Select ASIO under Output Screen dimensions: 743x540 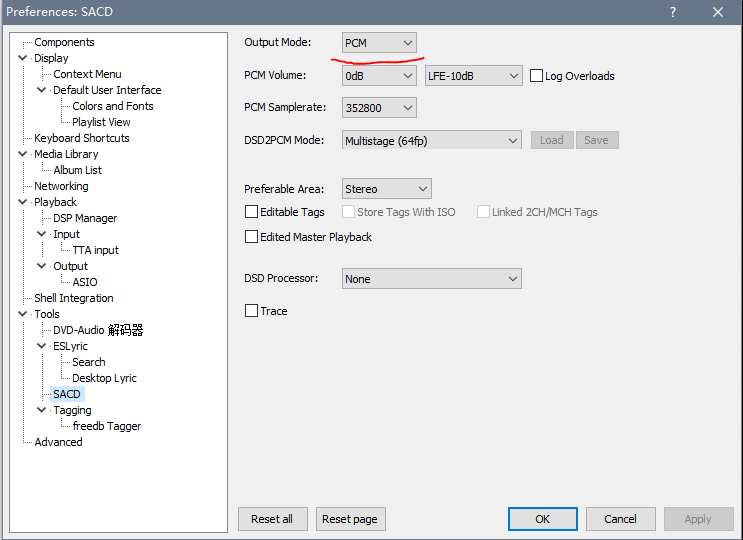tap(85, 282)
